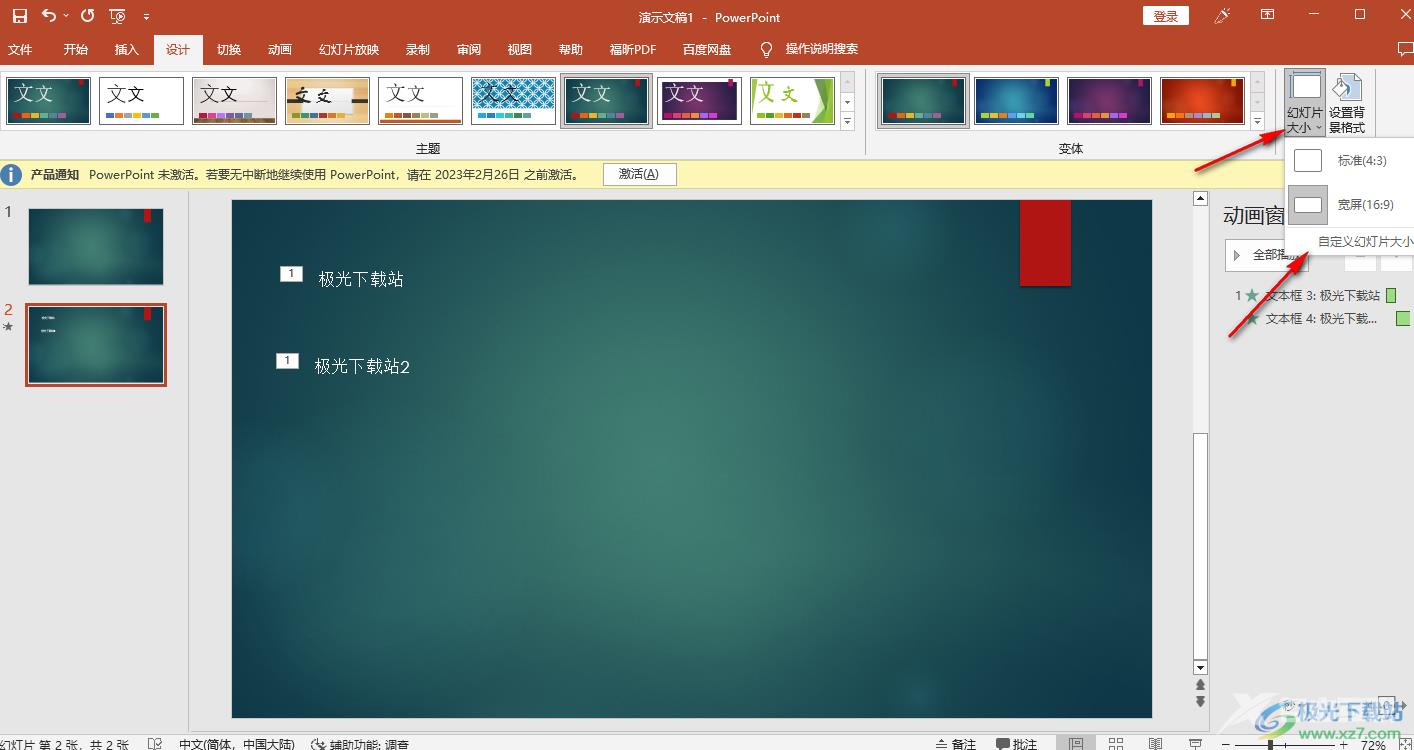Click the 极光下载站2 text box on slide
The width and height of the screenshot is (1414, 750).
(x=362, y=366)
